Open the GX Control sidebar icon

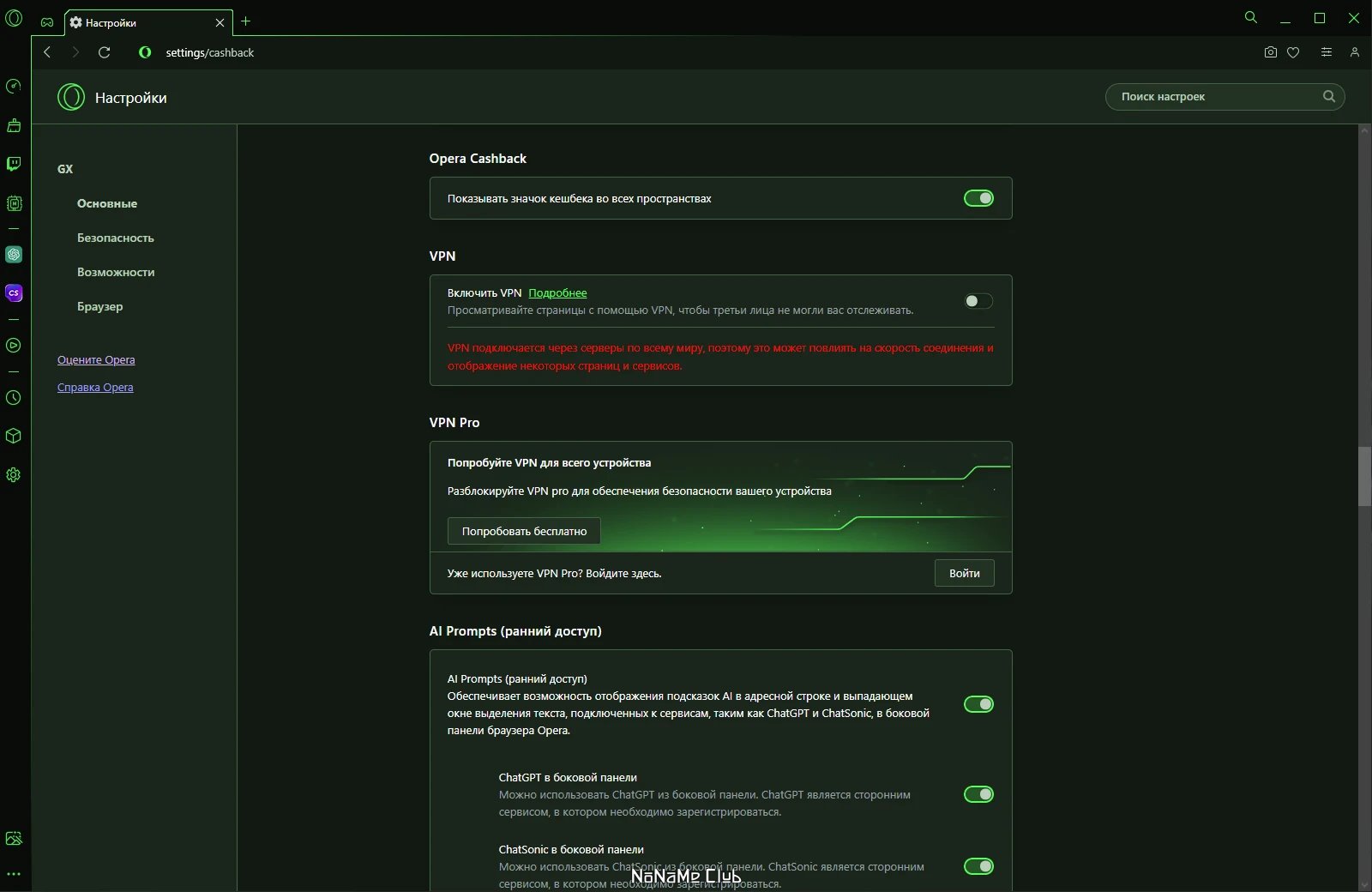coord(14,86)
